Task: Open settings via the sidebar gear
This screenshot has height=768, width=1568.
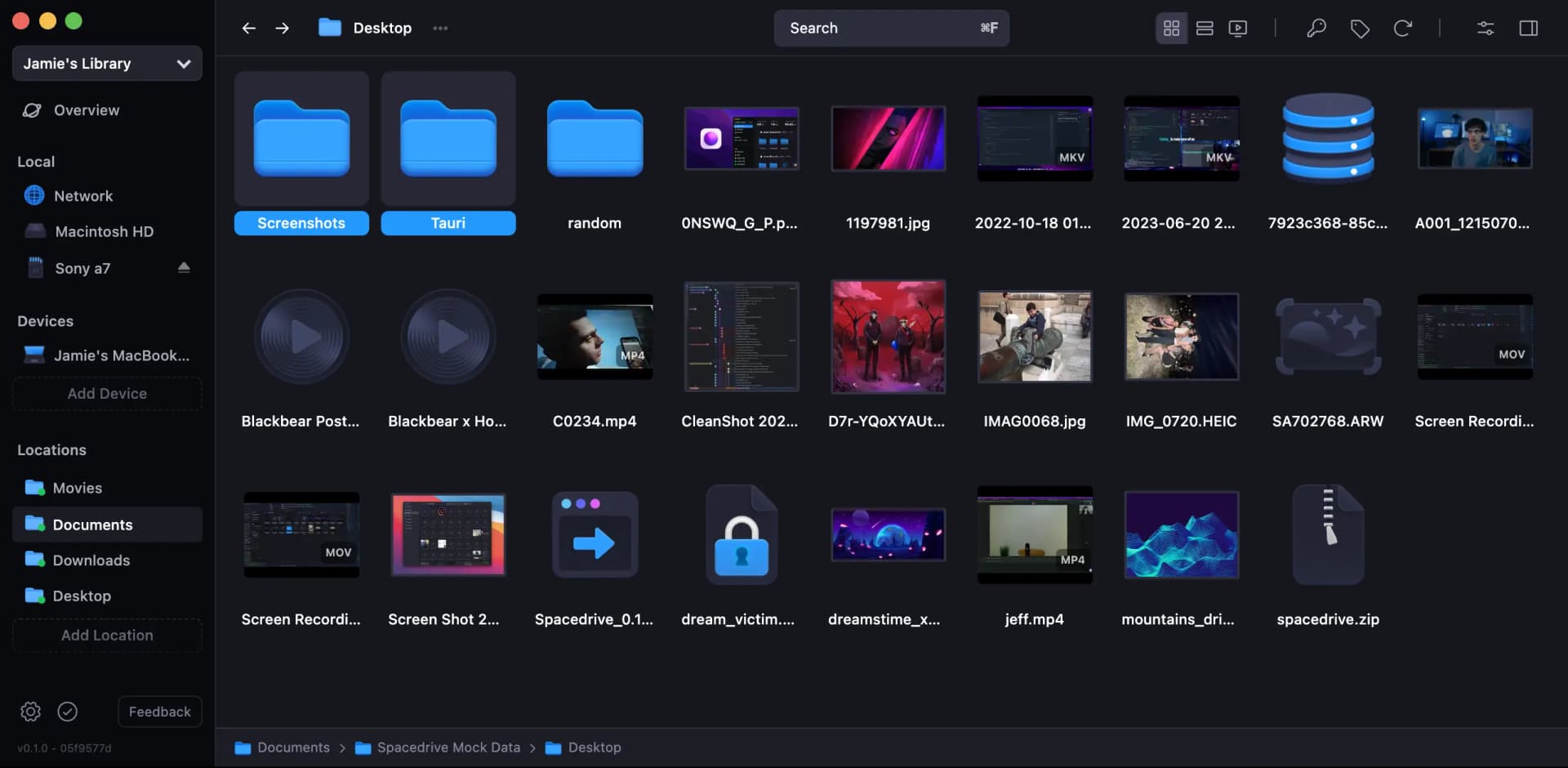Action: [x=31, y=711]
